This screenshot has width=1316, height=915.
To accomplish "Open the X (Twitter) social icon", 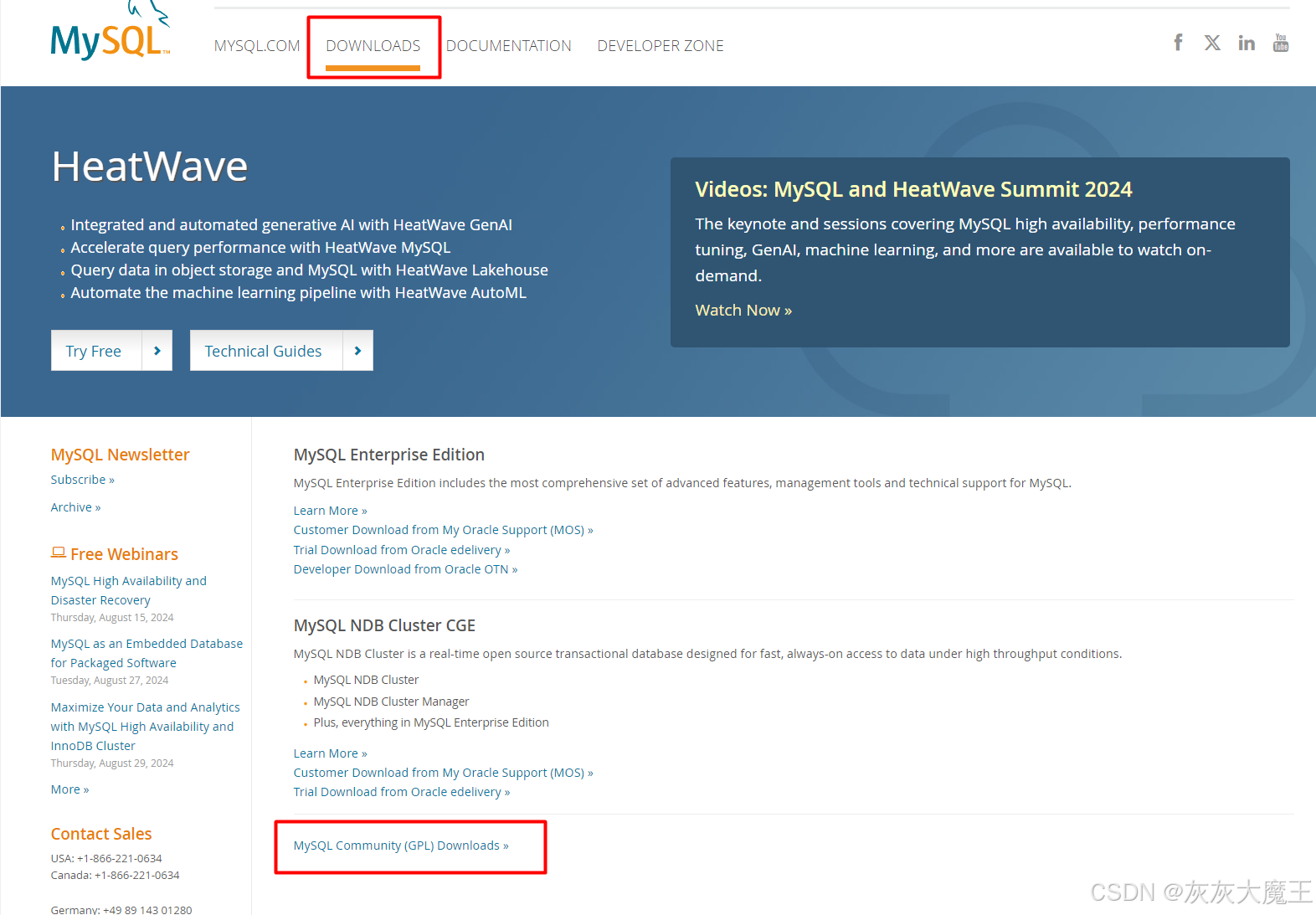I will pos(1212,43).
